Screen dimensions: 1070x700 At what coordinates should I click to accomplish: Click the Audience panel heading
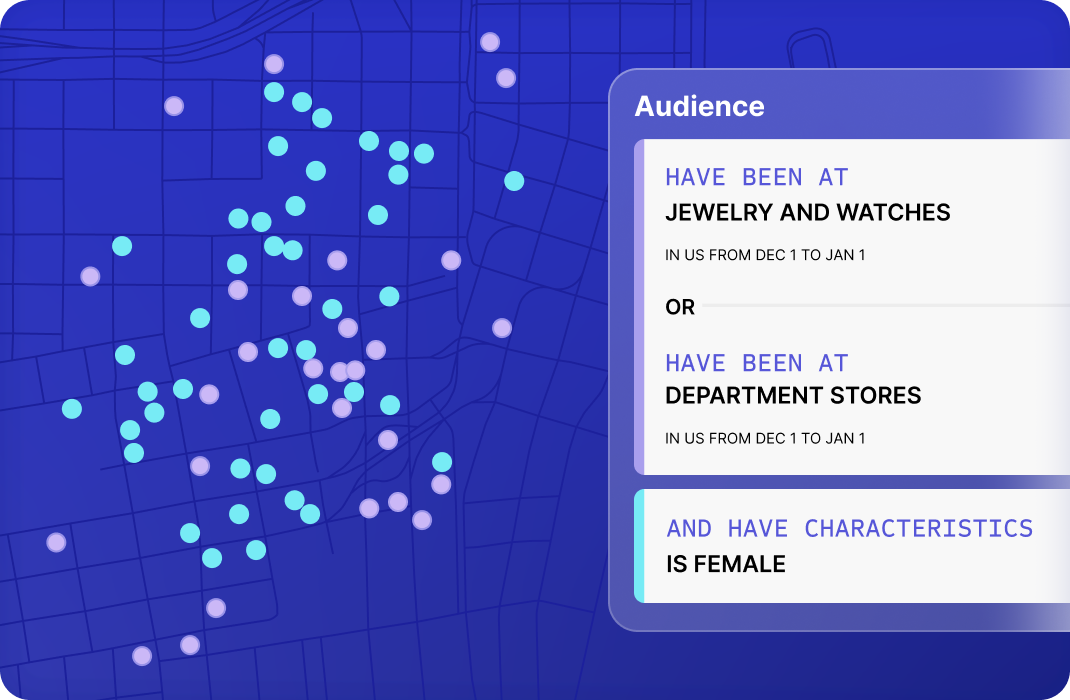tap(699, 106)
